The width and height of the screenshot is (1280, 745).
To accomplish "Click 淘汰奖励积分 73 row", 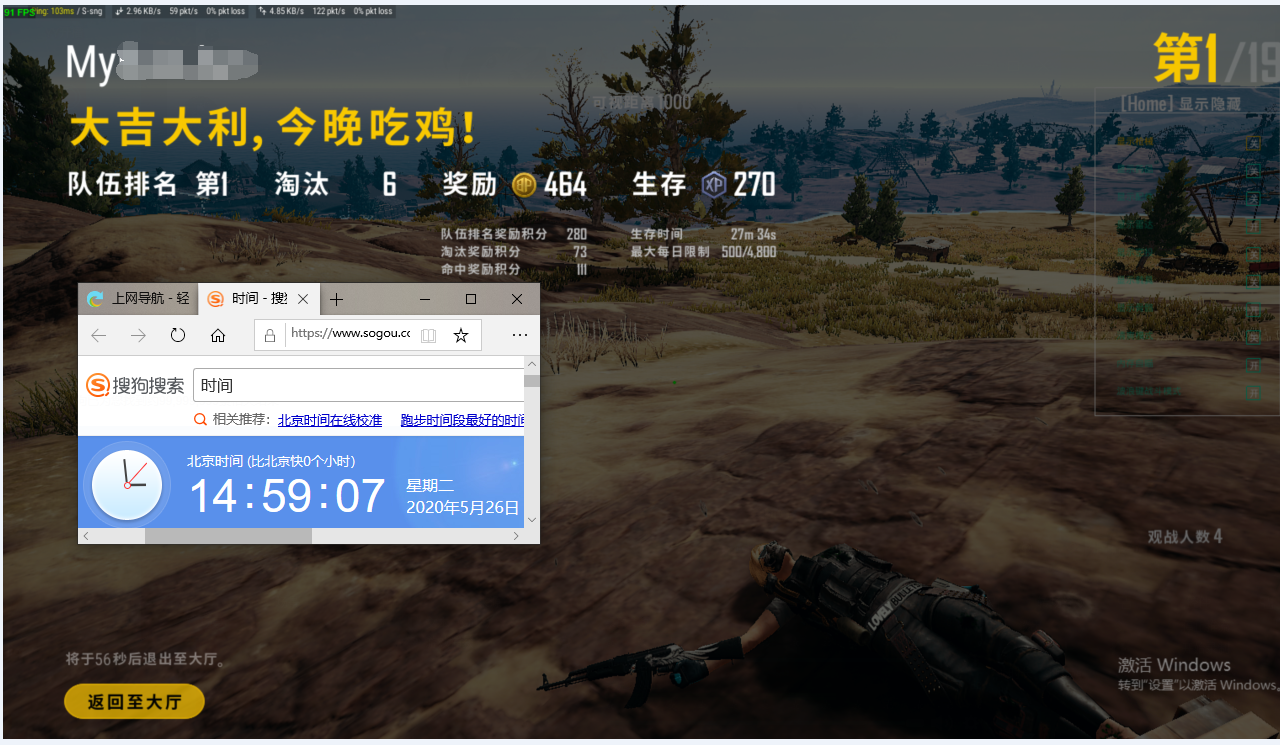I will tap(514, 252).
